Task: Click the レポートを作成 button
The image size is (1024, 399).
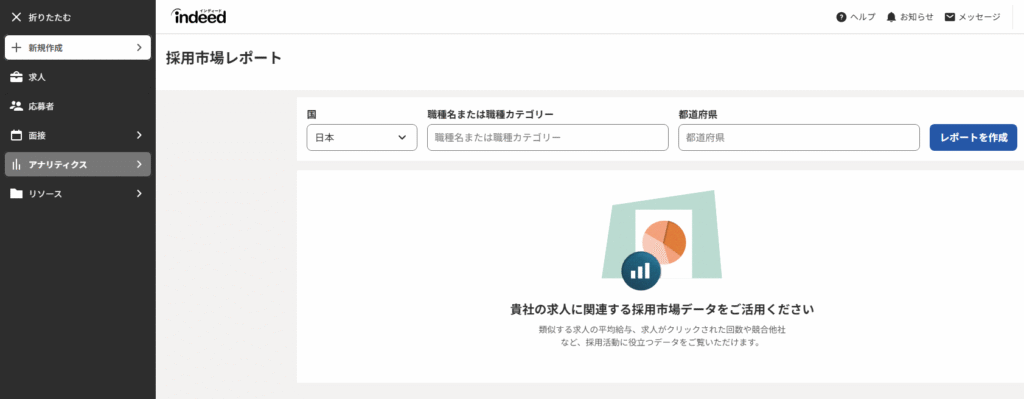Action: click(973, 138)
